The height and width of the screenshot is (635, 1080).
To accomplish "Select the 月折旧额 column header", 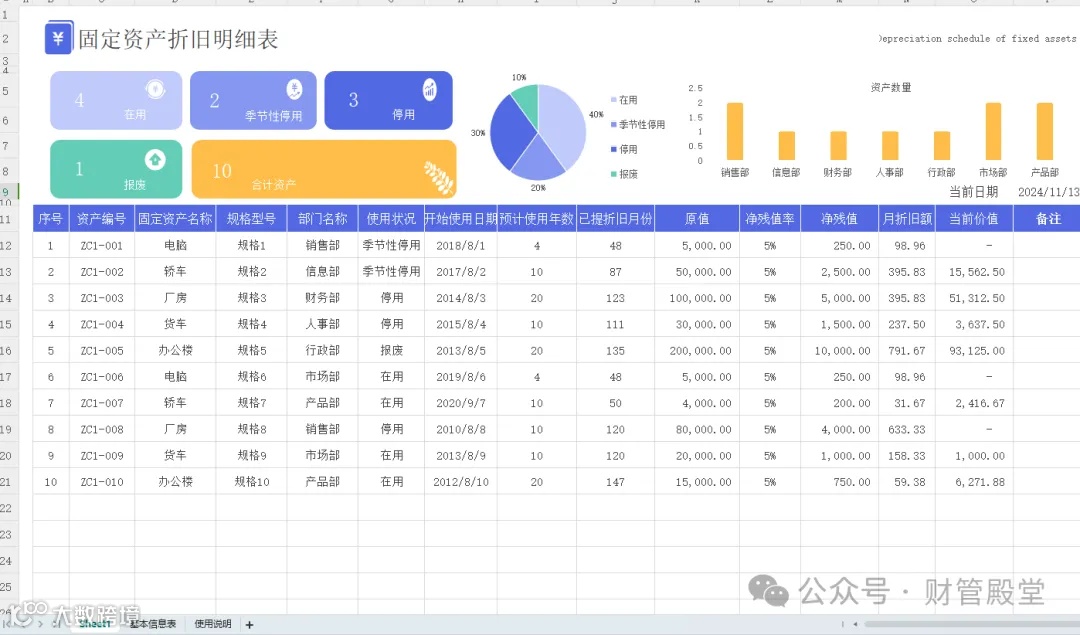I will (x=907, y=218).
